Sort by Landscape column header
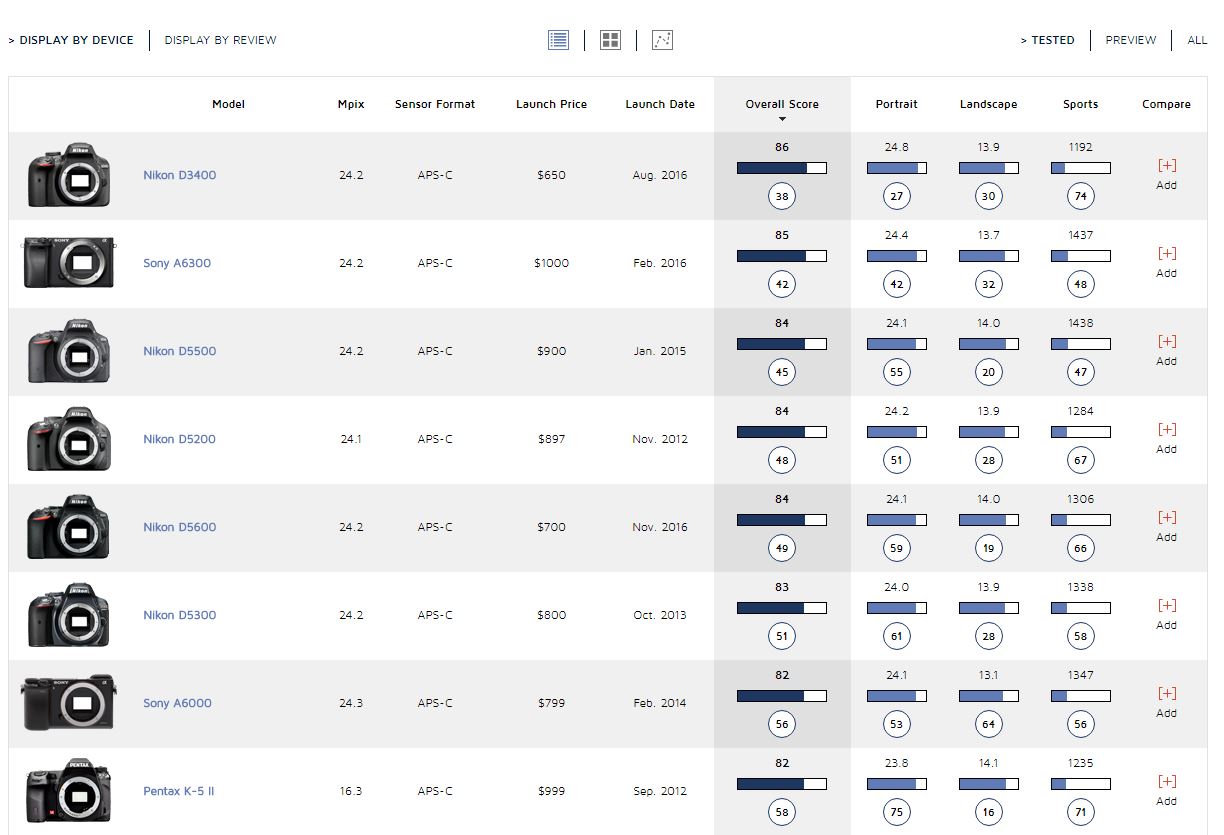 click(x=988, y=104)
